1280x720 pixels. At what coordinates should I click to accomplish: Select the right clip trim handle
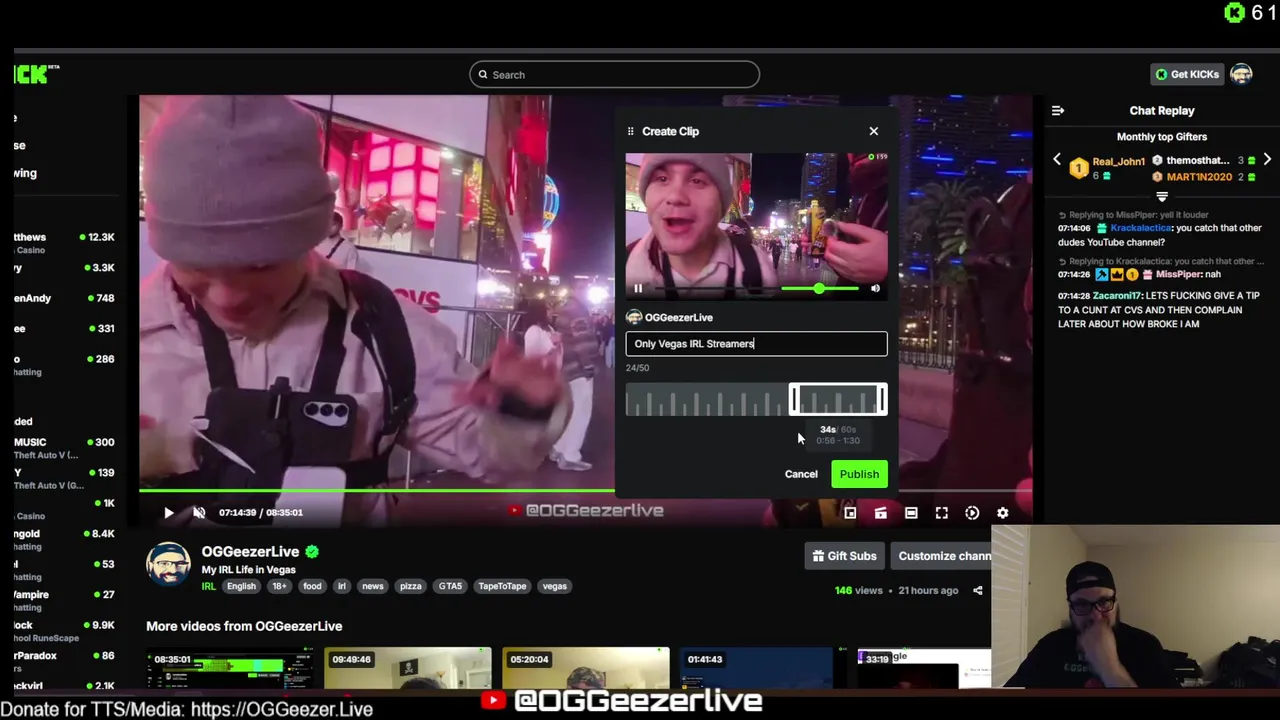pos(882,400)
